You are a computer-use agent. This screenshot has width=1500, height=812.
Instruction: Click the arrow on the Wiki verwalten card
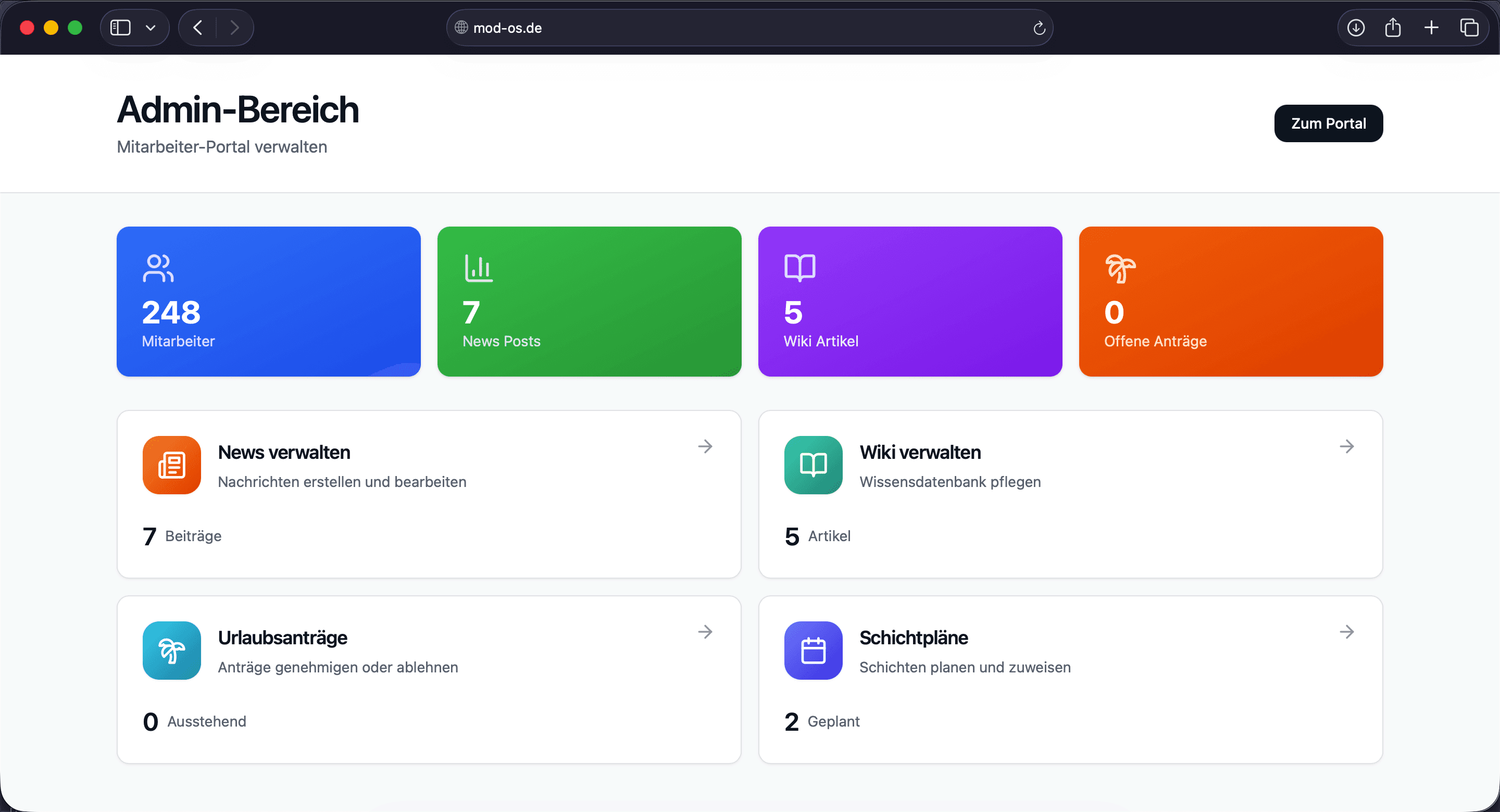pyautogui.click(x=1347, y=446)
